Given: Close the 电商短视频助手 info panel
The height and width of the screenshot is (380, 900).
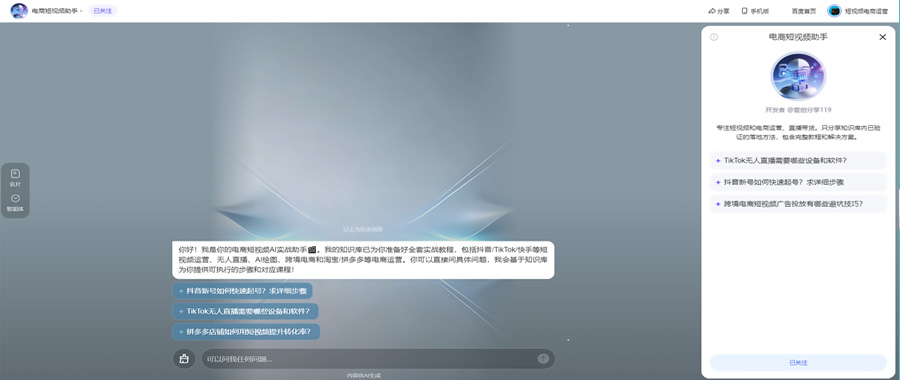Looking at the screenshot, I should 883,37.
